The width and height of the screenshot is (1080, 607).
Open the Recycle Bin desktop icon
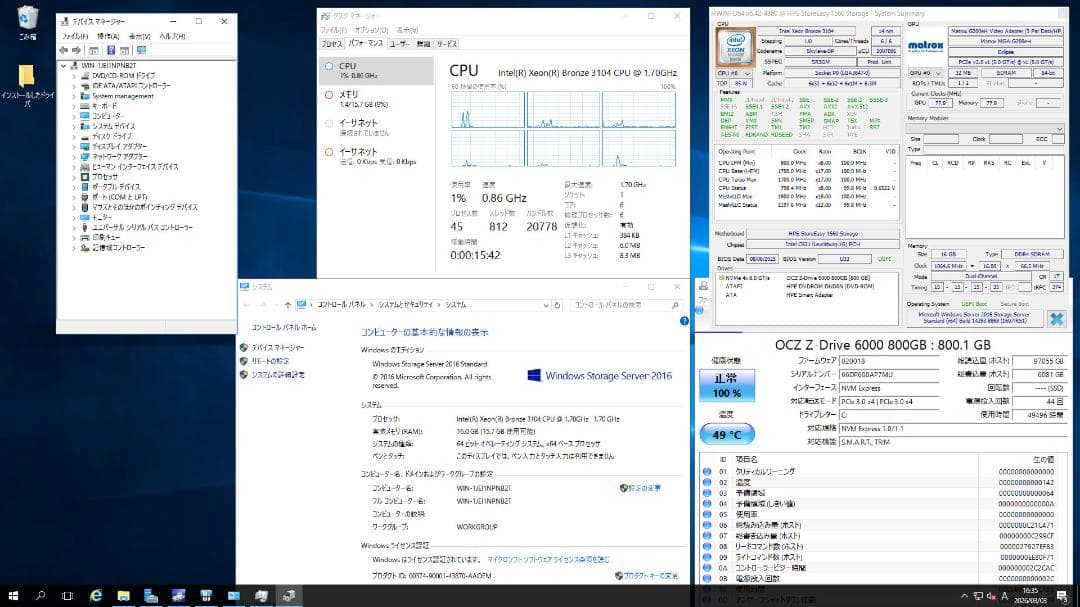pos(28,22)
